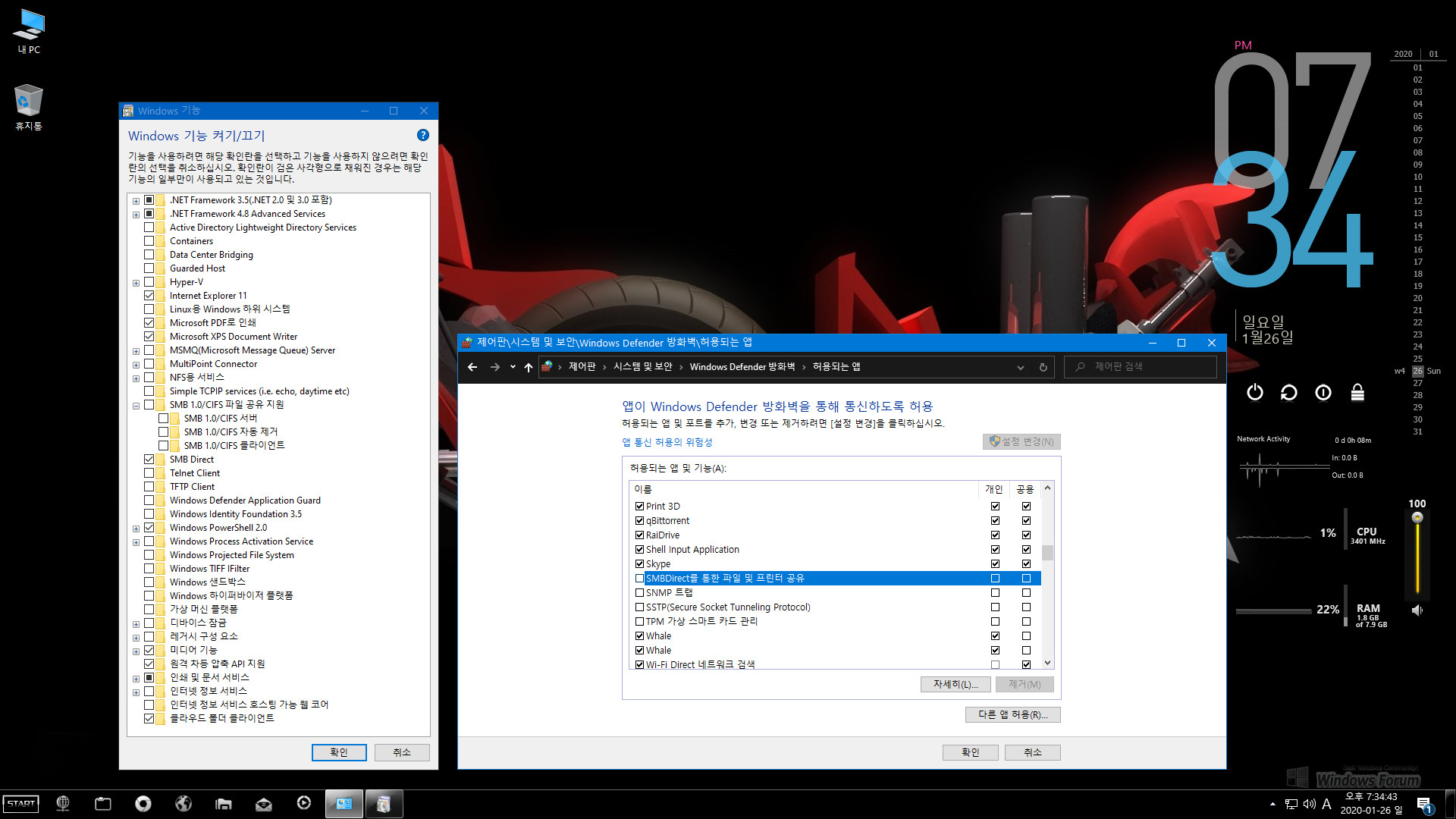Image resolution: width=1456 pixels, height=819 pixels.
Task: Click 제어판 breadcrumb menu item
Action: click(x=579, y=366)
